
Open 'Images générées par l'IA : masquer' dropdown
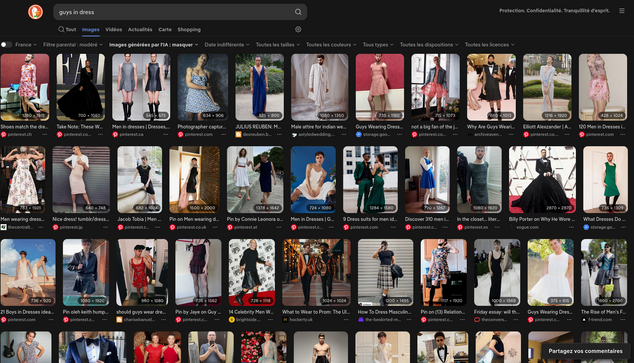click(154, 44)
